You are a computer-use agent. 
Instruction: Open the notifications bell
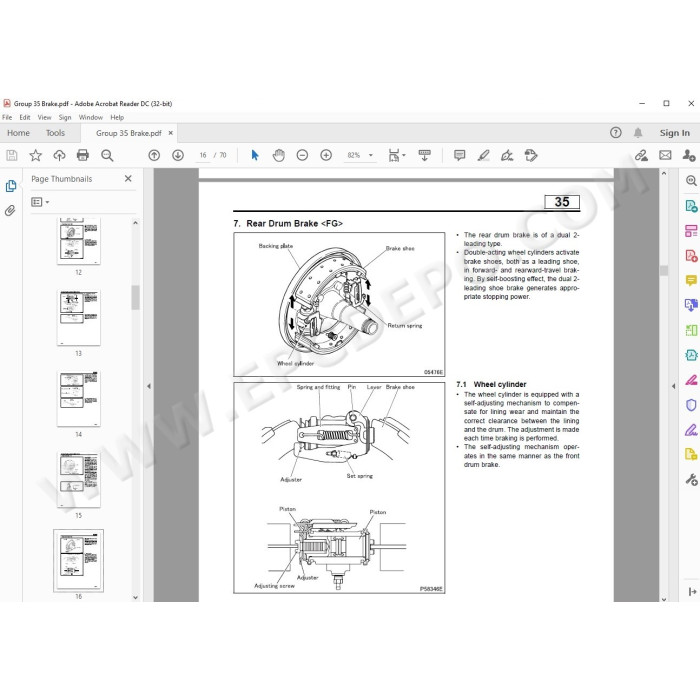point(638,133)
